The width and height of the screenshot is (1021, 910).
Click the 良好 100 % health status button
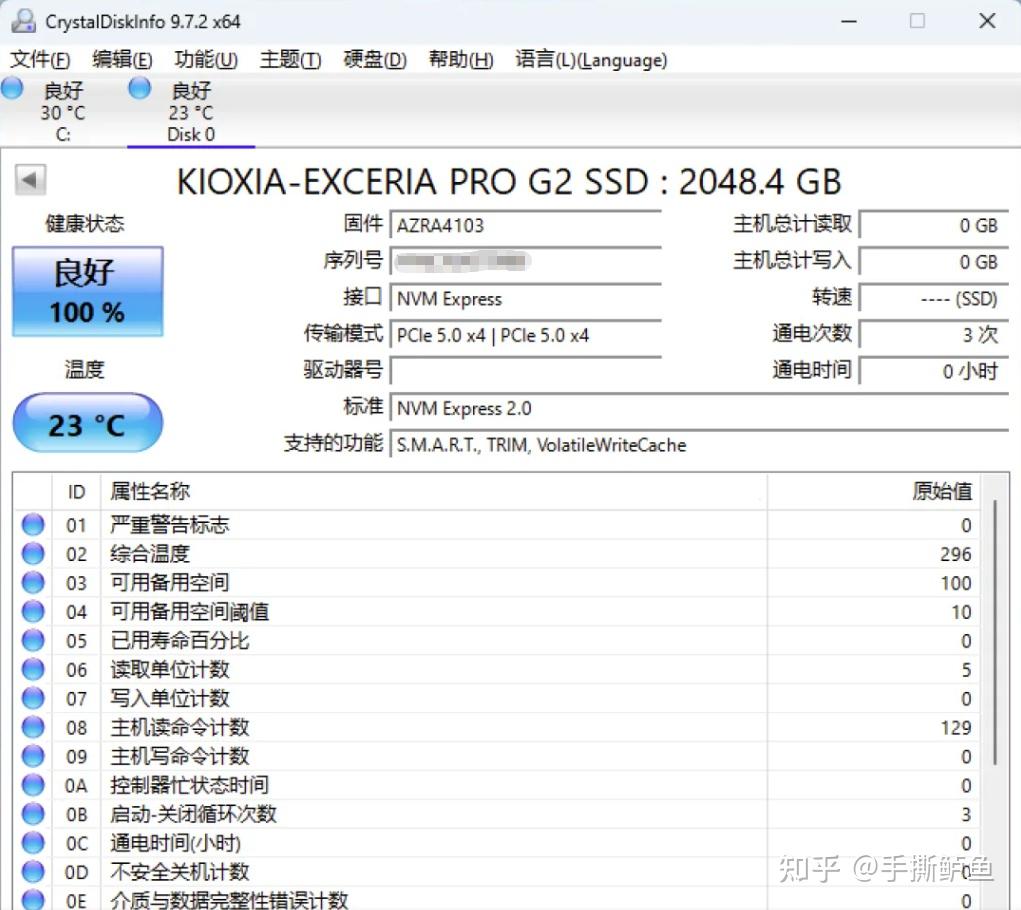(88, 291)
